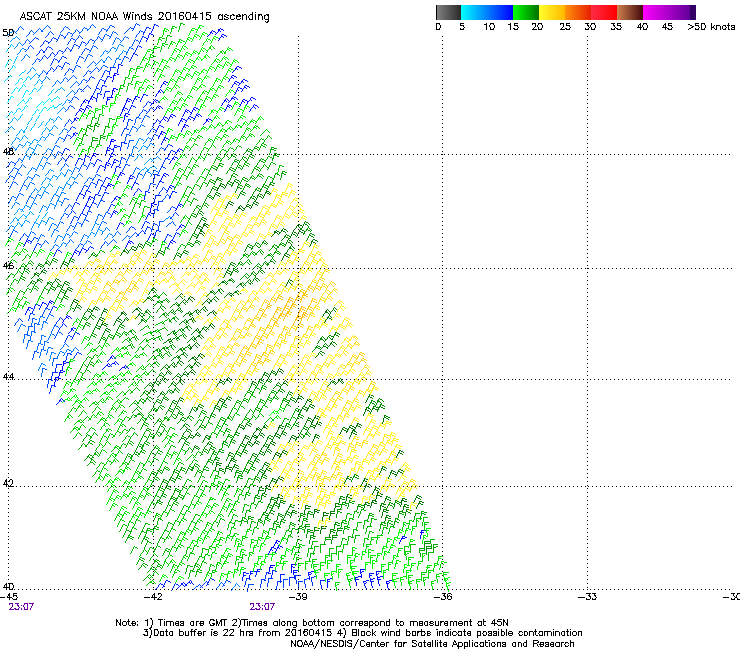740x650 pixels.
Task: Click the latitude label '46'
Action: point(8,266)
